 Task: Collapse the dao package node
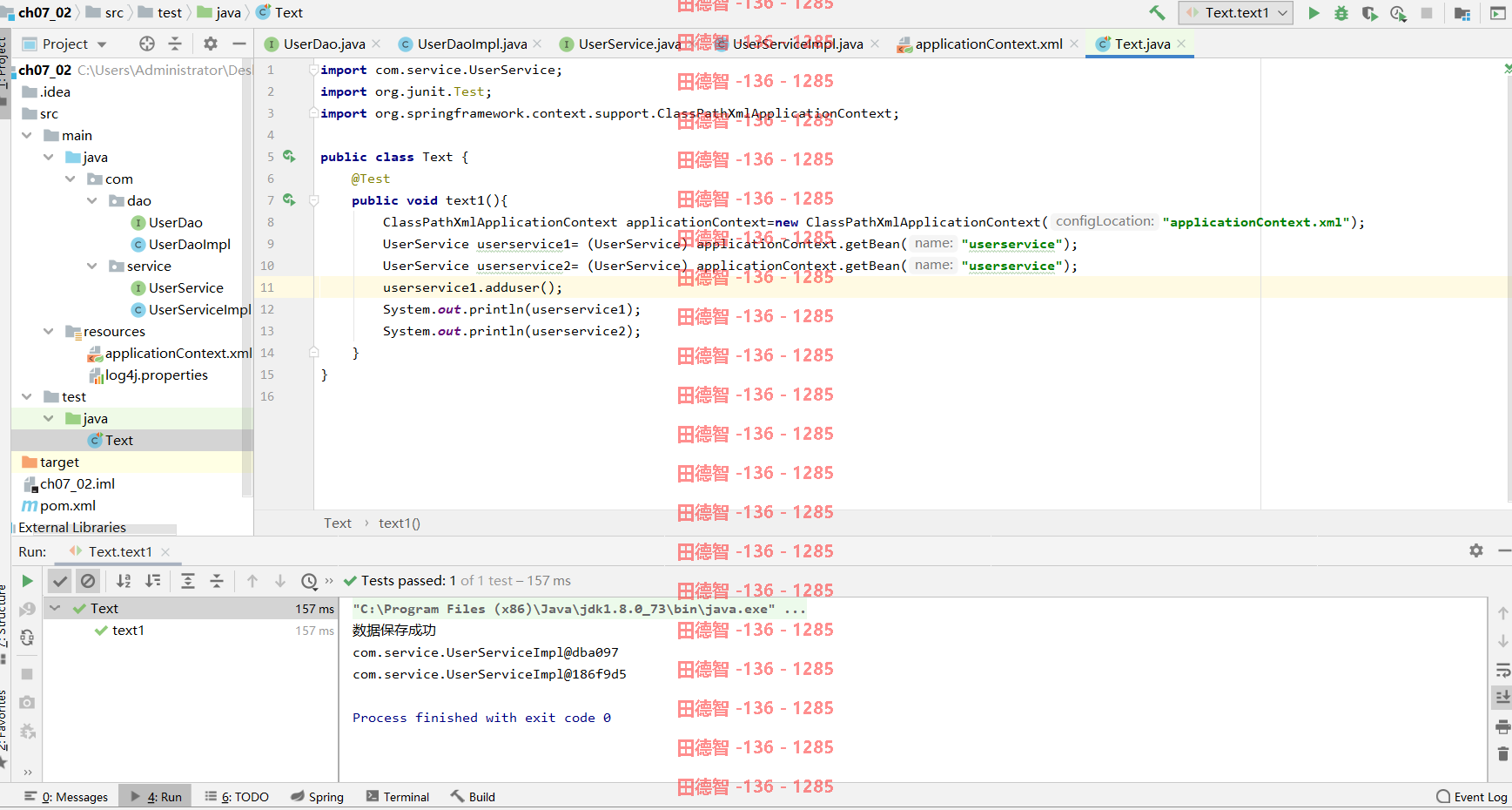(92, 200)
